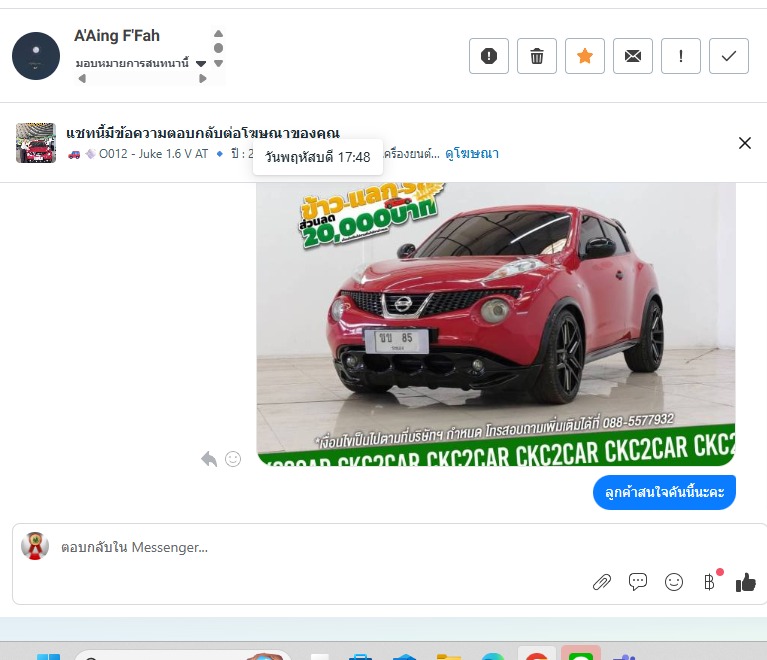Open emoji picker in reply box
Viewport: 767px width, 660px height.
674,582
